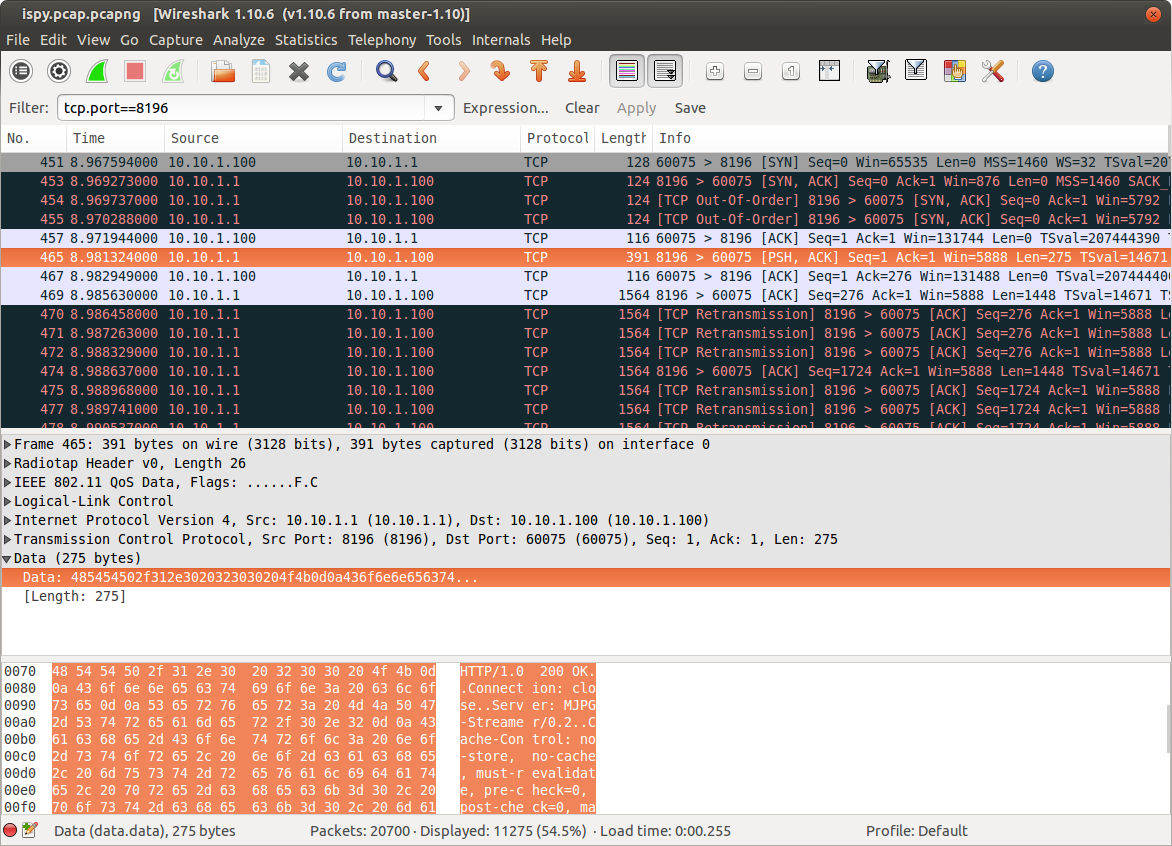Image resolution: width=1172 pixels, height=846 pixels.
Task: Edit display filter icon
Action: [916, 71]
